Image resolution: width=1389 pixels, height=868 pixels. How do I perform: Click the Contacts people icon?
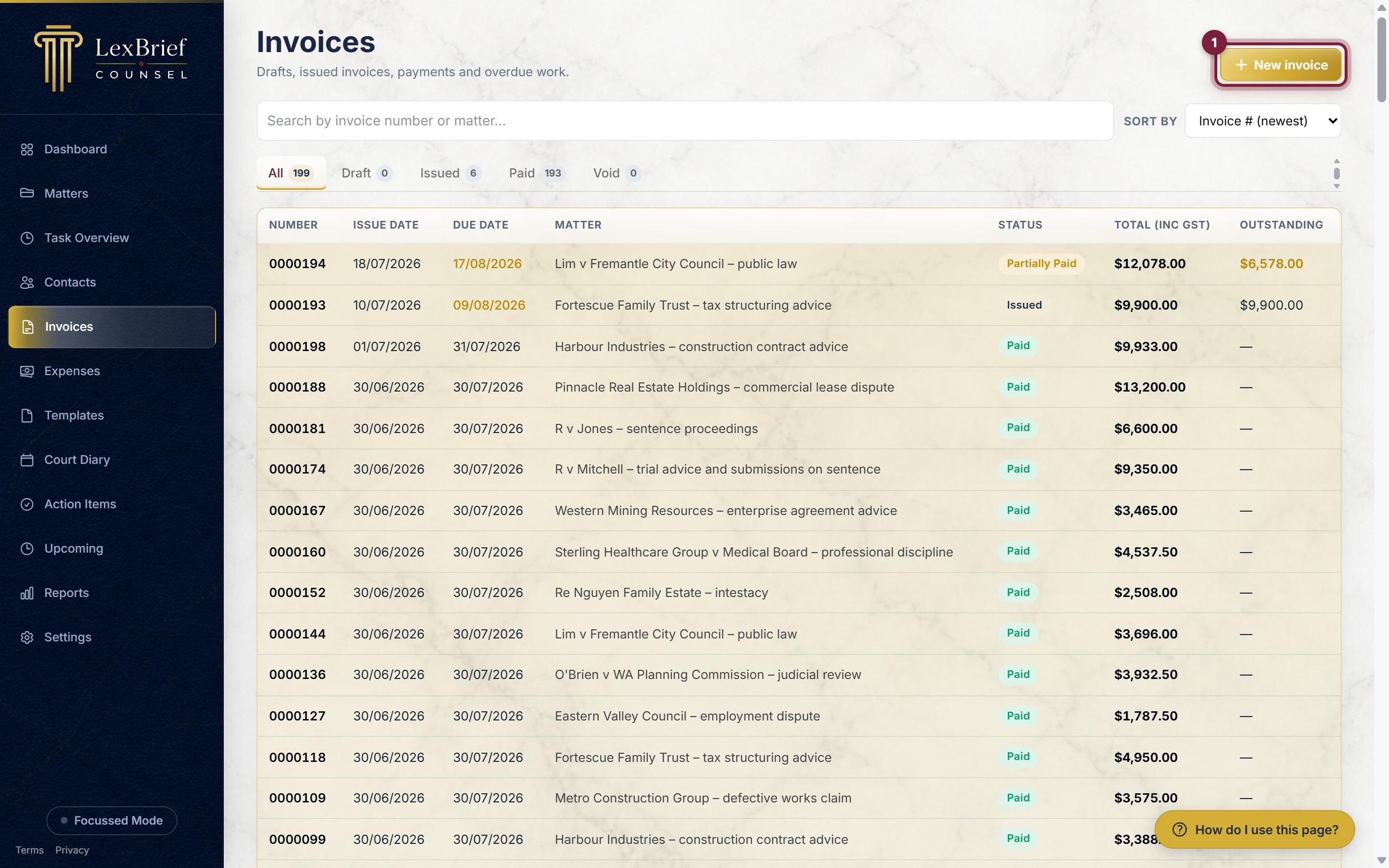[x=27, y=282]
